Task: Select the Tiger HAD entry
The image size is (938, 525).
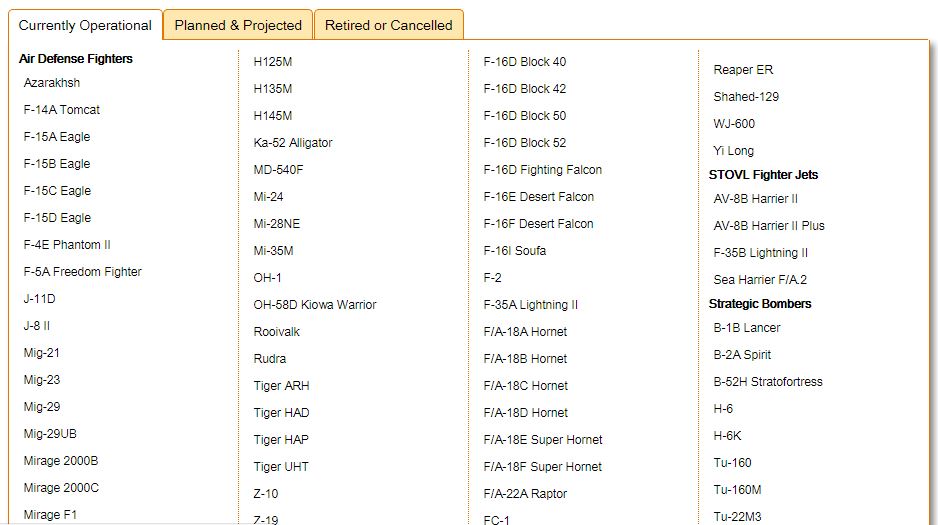Action: [x=282, y=413]
